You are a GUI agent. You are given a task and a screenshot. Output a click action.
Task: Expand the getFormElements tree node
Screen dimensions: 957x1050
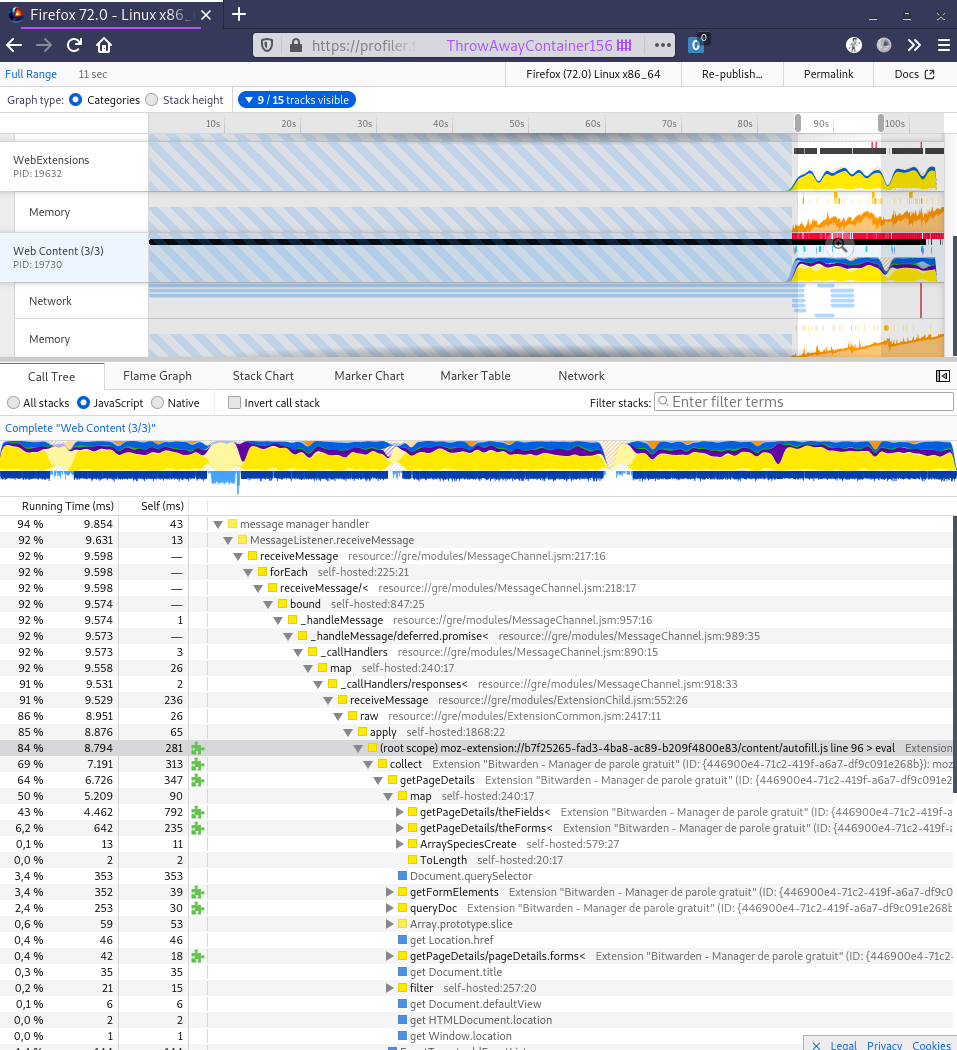click(390, 892)
